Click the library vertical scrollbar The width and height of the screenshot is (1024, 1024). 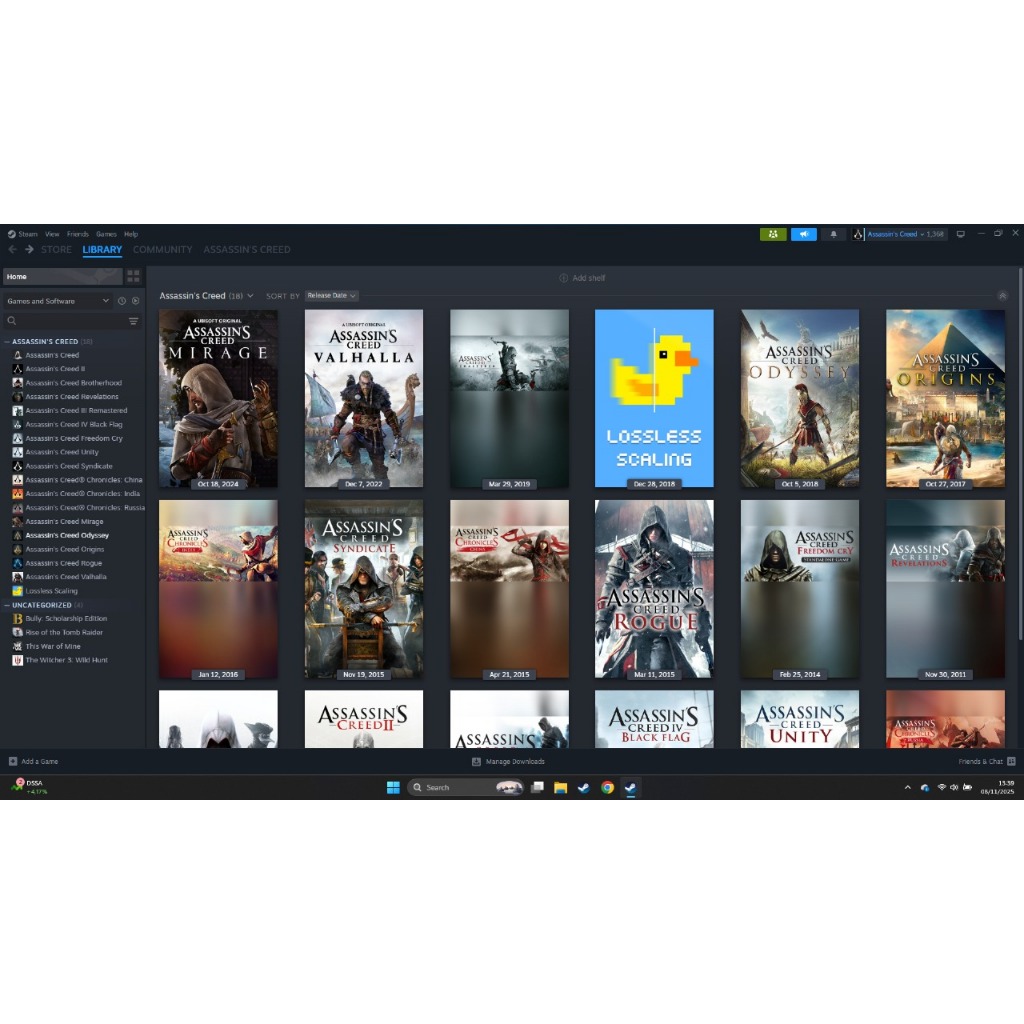(x=1021, y=455)
